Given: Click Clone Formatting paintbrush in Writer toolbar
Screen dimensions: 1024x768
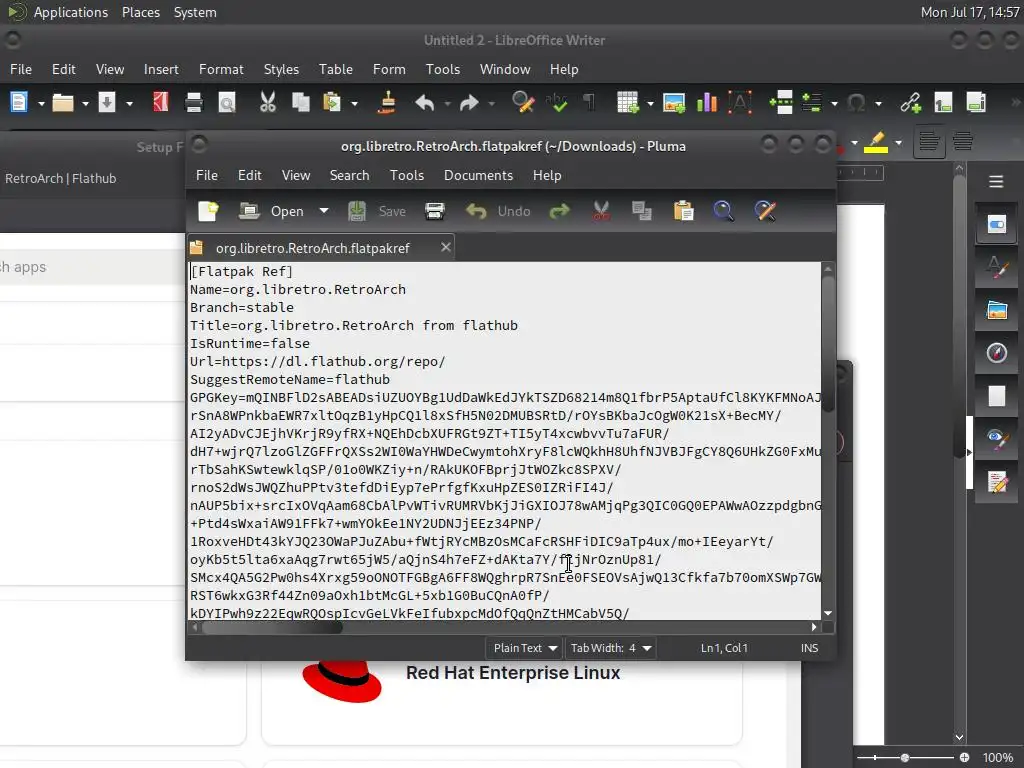Looking at the screenshot, I should tap(387, 103).
